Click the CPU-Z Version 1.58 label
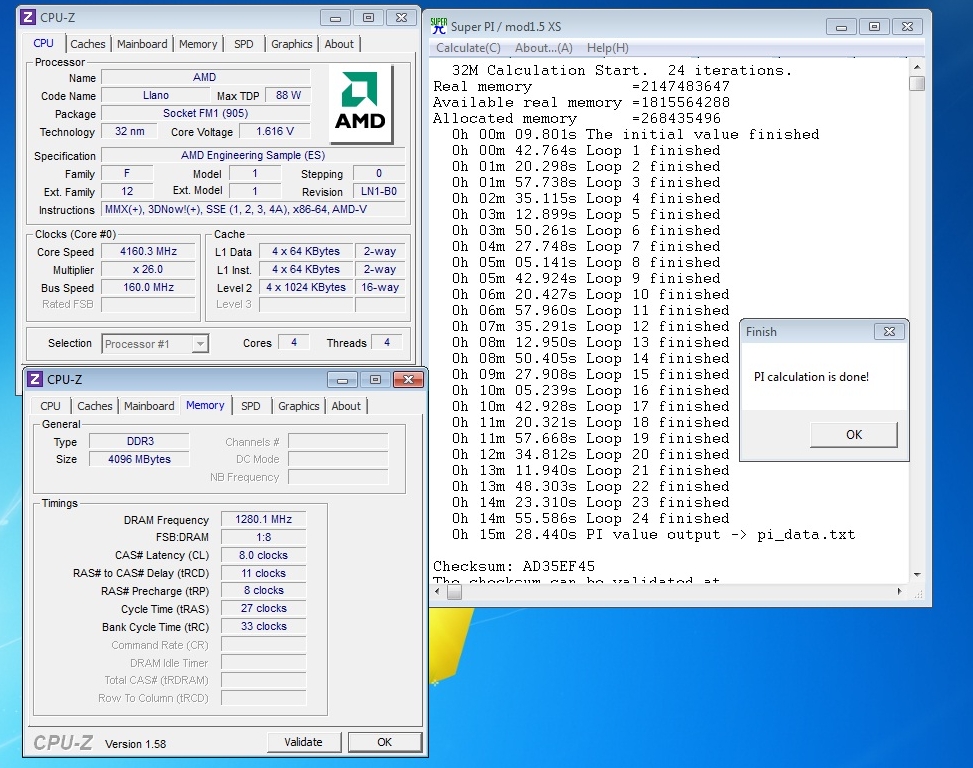973x768 pixels. (x=135, y=744)
